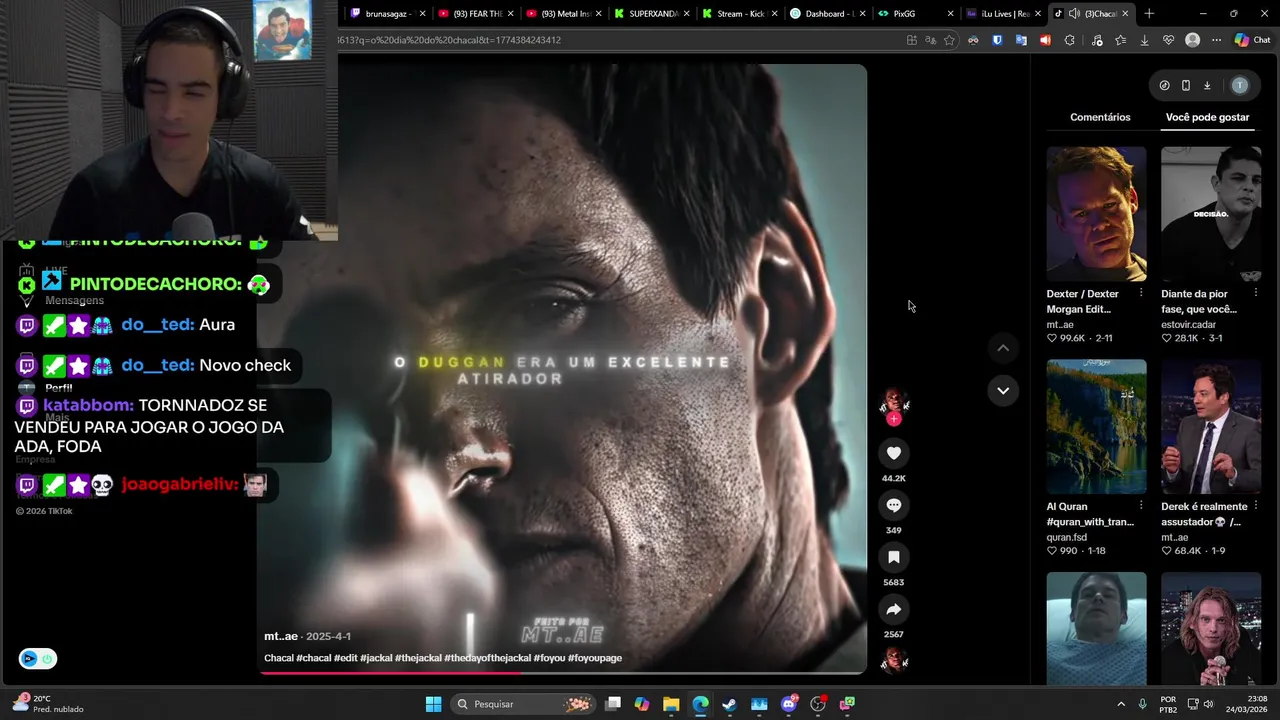Like the video with the heart icon

pyautogui.click(x=894, y=453)
